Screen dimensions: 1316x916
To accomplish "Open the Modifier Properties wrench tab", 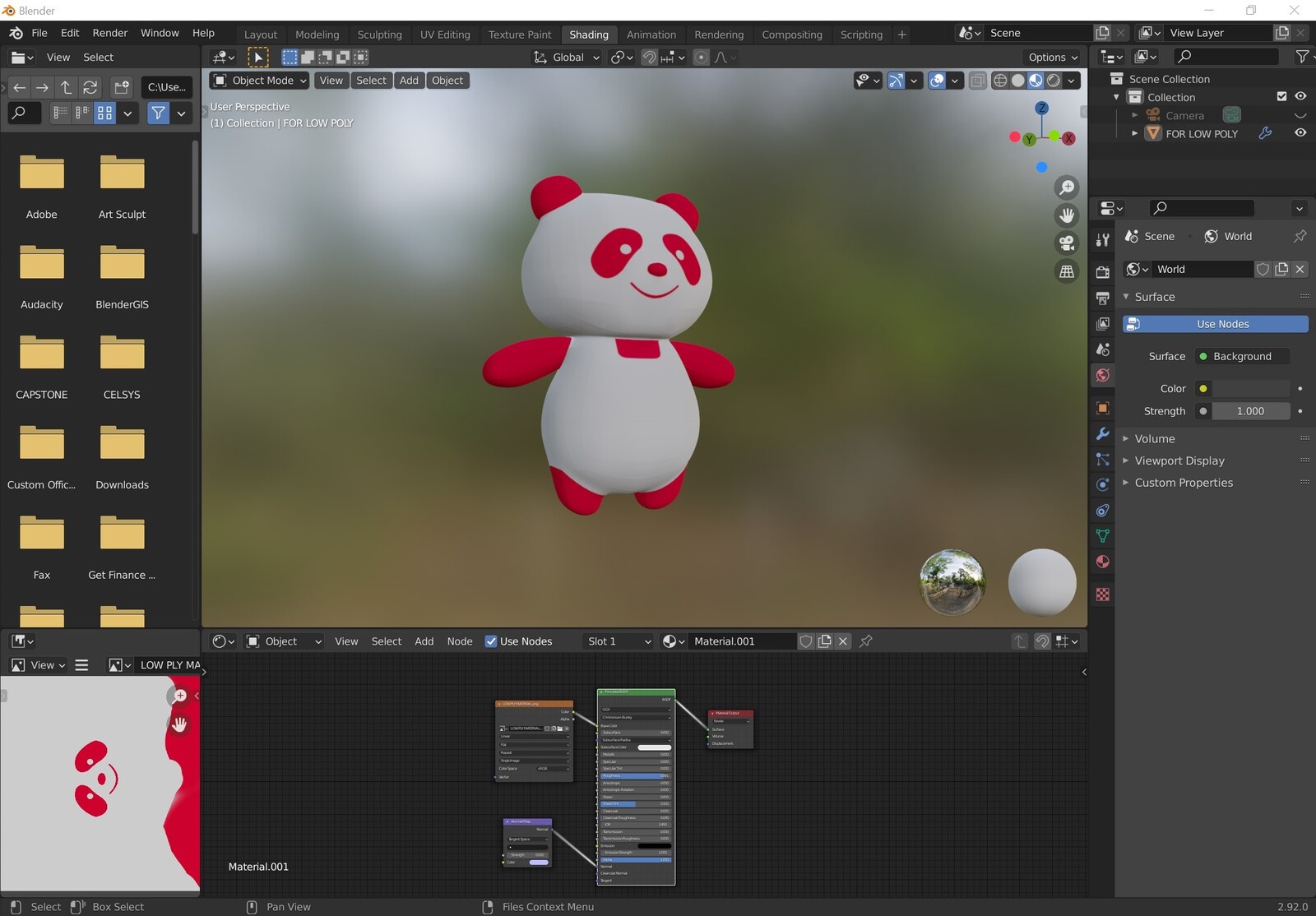I will click(1102, 433).
